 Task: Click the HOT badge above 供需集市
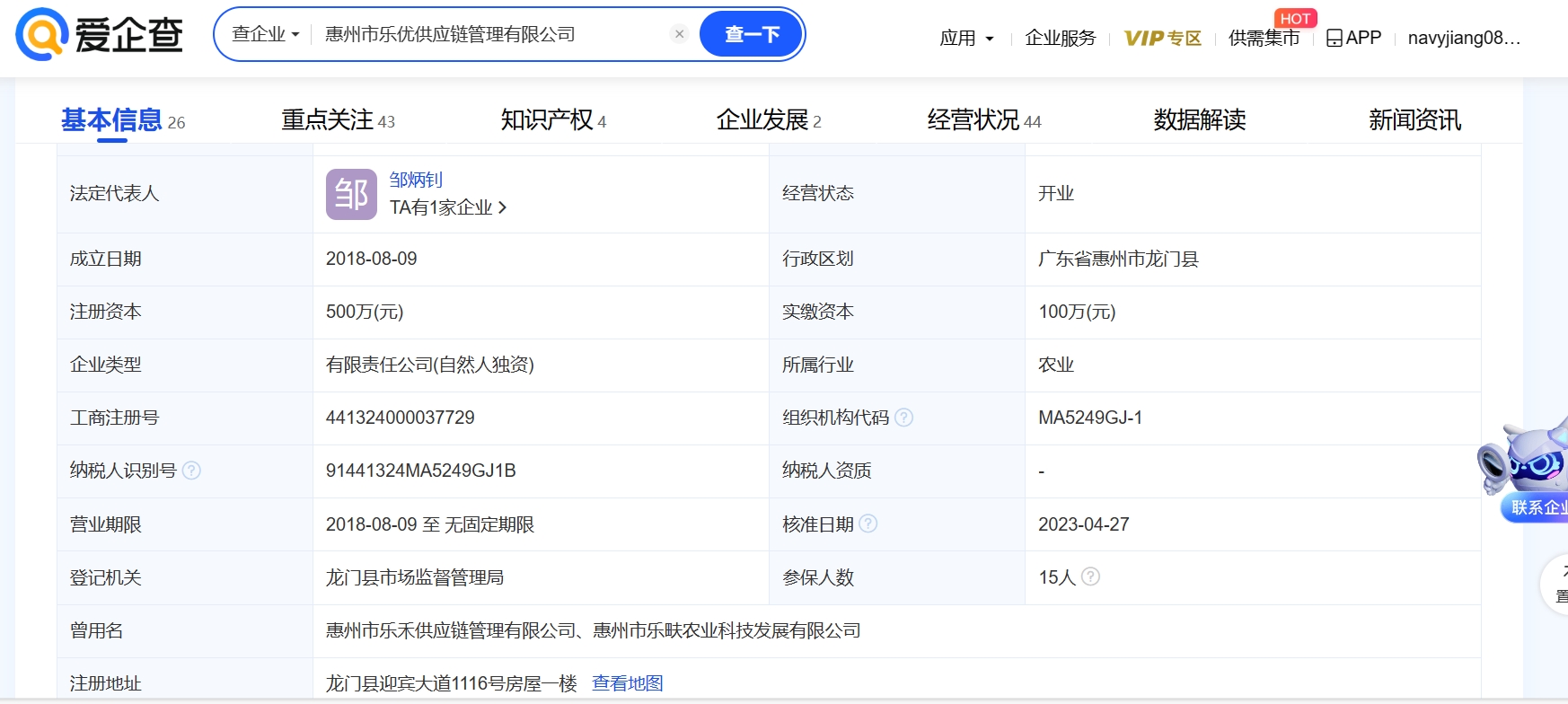click(x=1295, y=18)
